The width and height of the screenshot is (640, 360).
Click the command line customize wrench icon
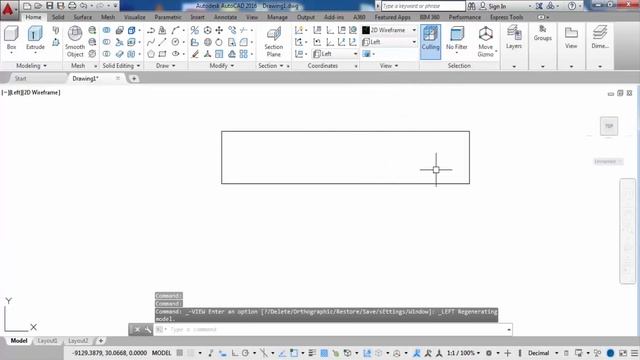148,329
